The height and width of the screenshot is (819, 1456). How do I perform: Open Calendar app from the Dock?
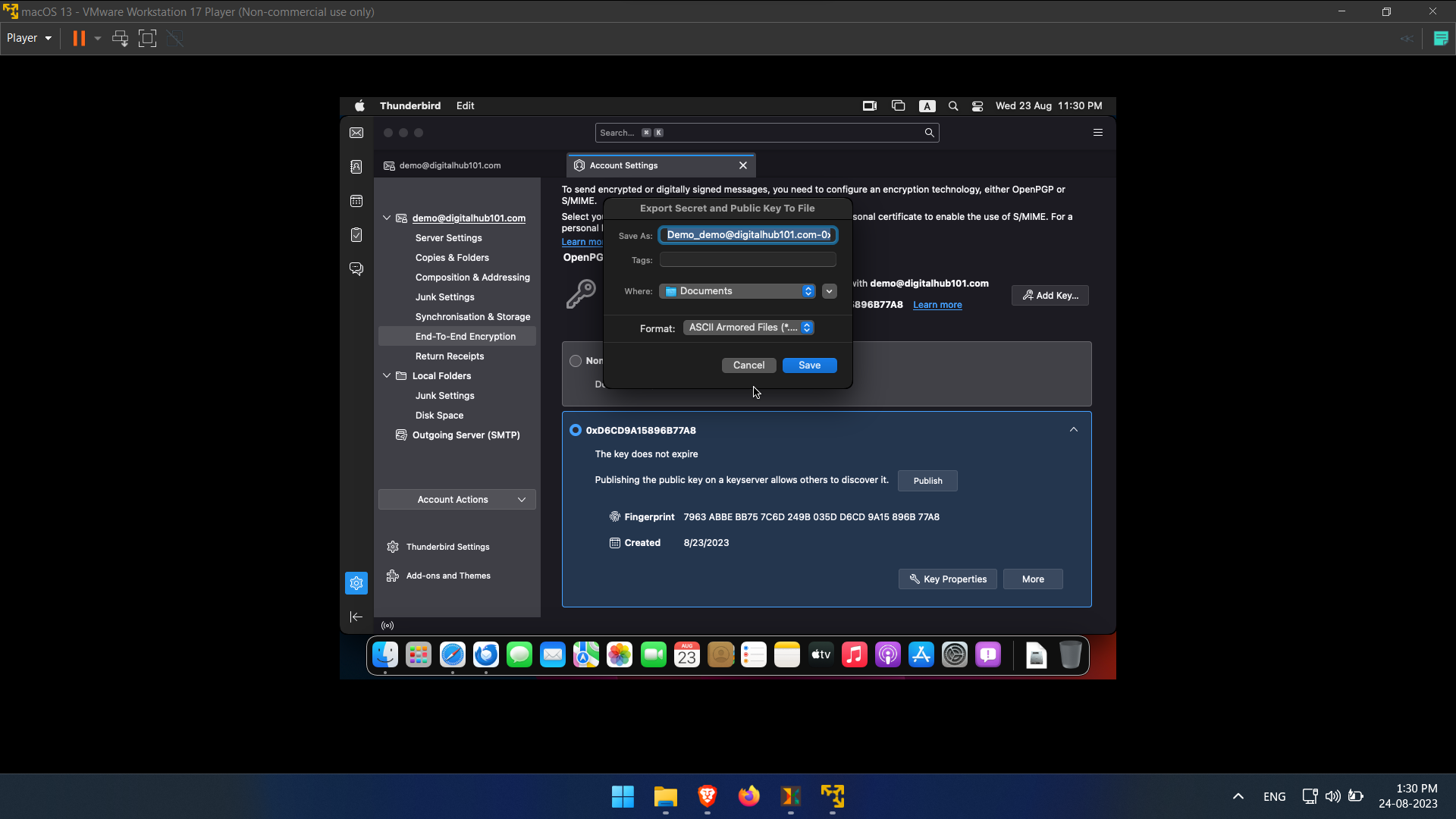(x=687, y=654)
